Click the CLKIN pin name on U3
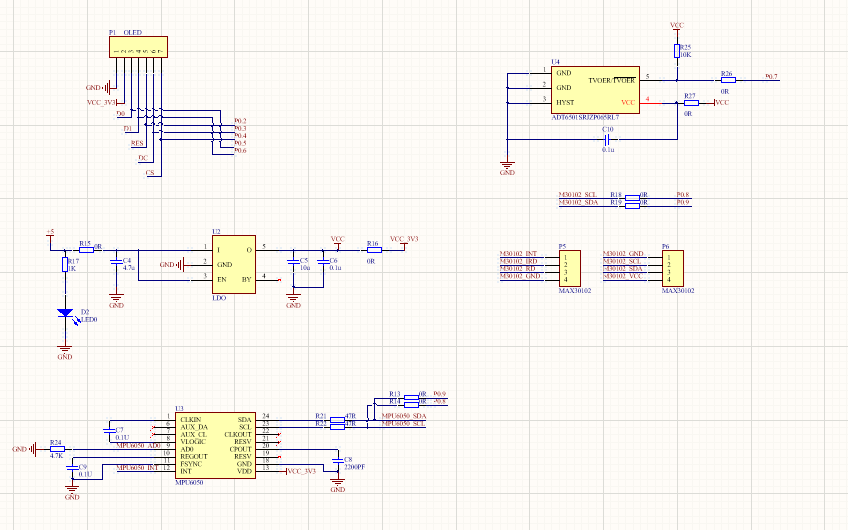Screen dimensions: 848x530 pos(191,420)
